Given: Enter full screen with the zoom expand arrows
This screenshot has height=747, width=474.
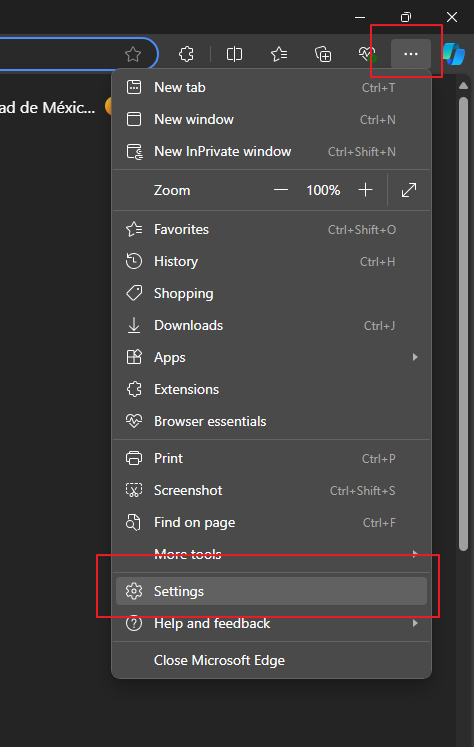Looking at the screenshot, I should 409,190.
